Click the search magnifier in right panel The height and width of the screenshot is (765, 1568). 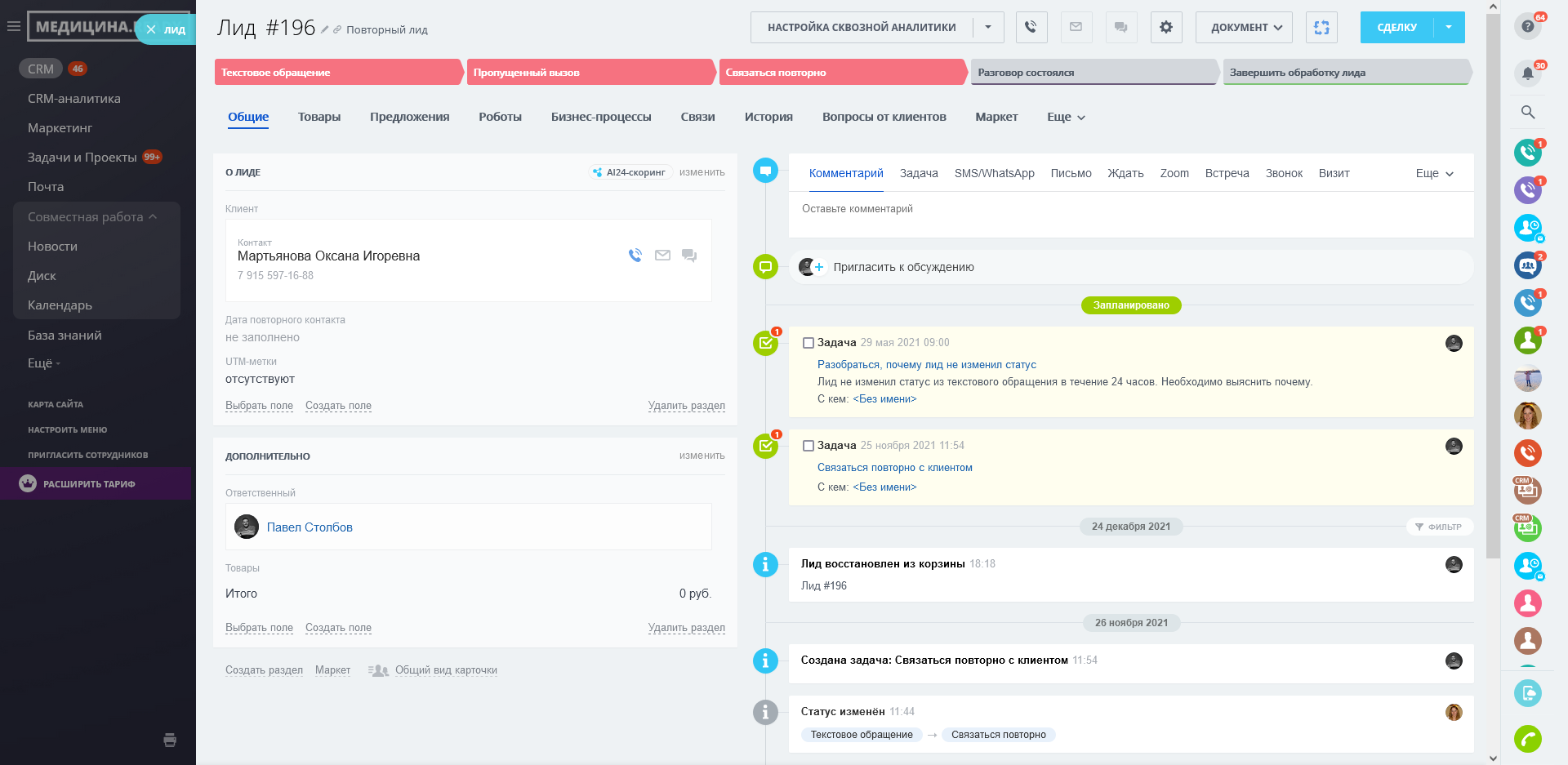tap(1527, 112)
